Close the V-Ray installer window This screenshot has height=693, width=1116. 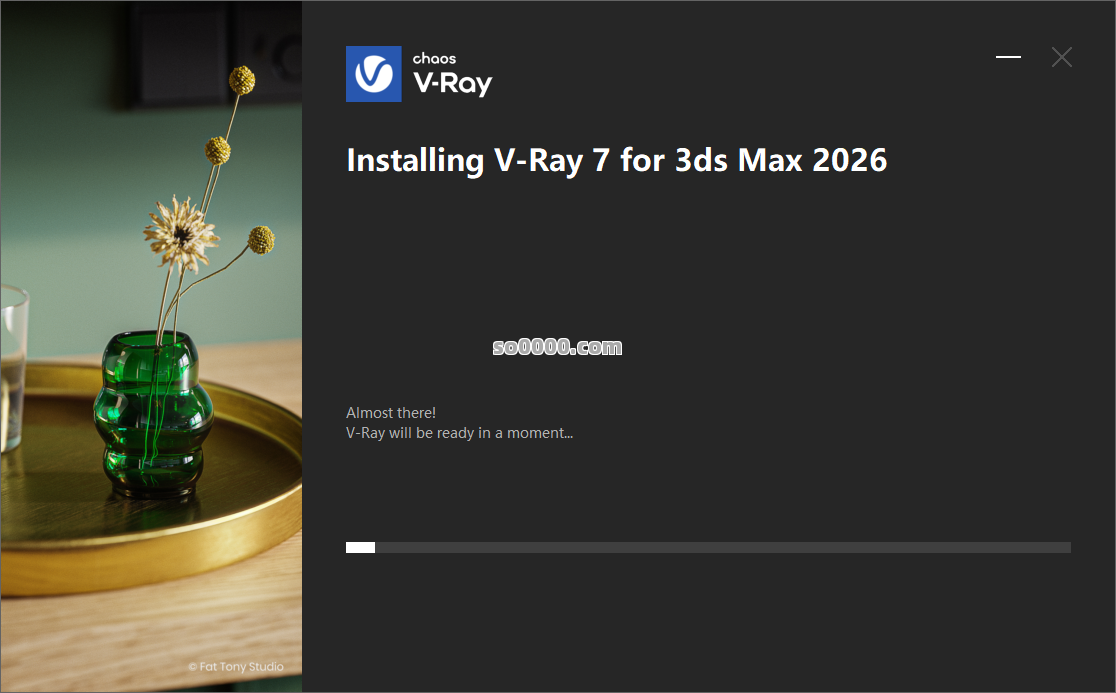pos(1062,57)
